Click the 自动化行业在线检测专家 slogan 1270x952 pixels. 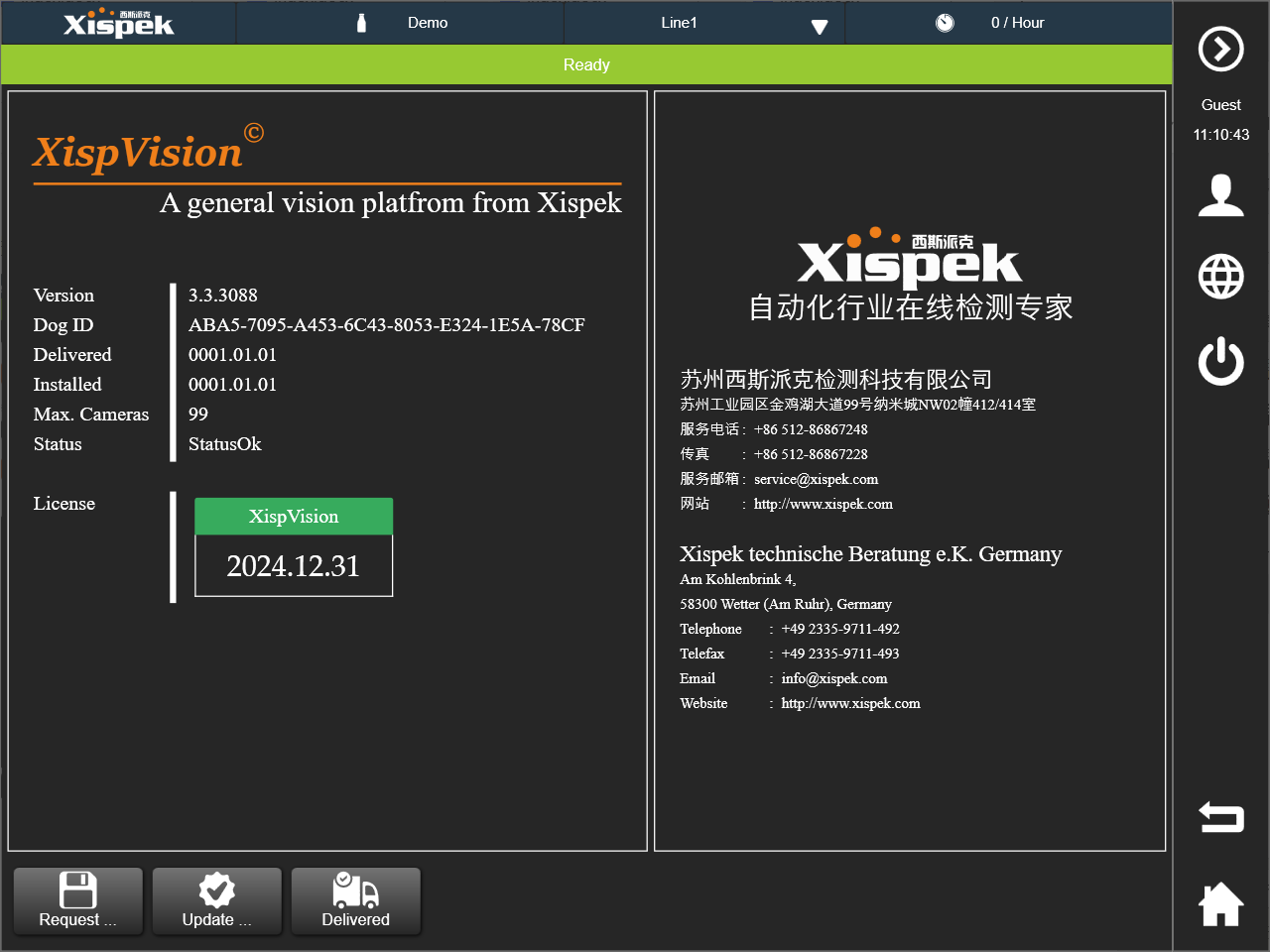911,307
